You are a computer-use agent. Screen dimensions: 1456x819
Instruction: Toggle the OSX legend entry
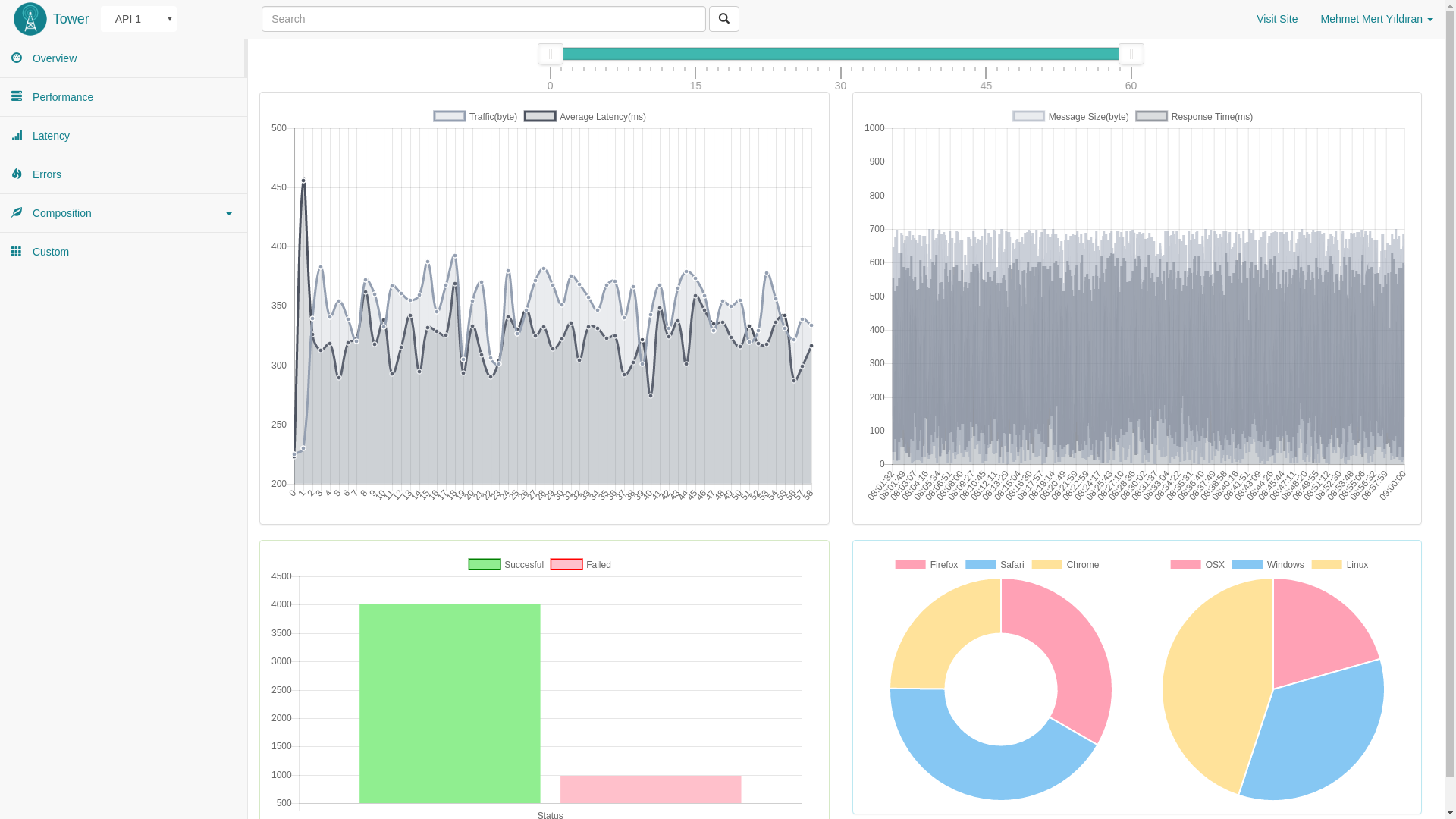[1197, 565]
